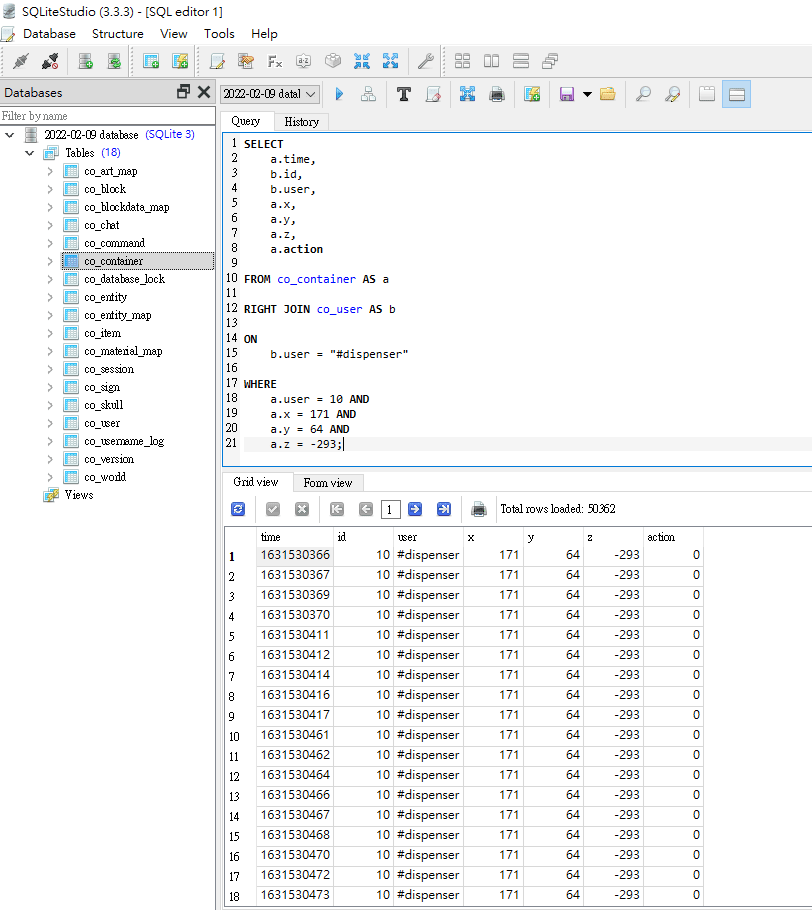Screen dimensions: 812x910
Task: Expand the co_user table node
Action: coord(50,423)
